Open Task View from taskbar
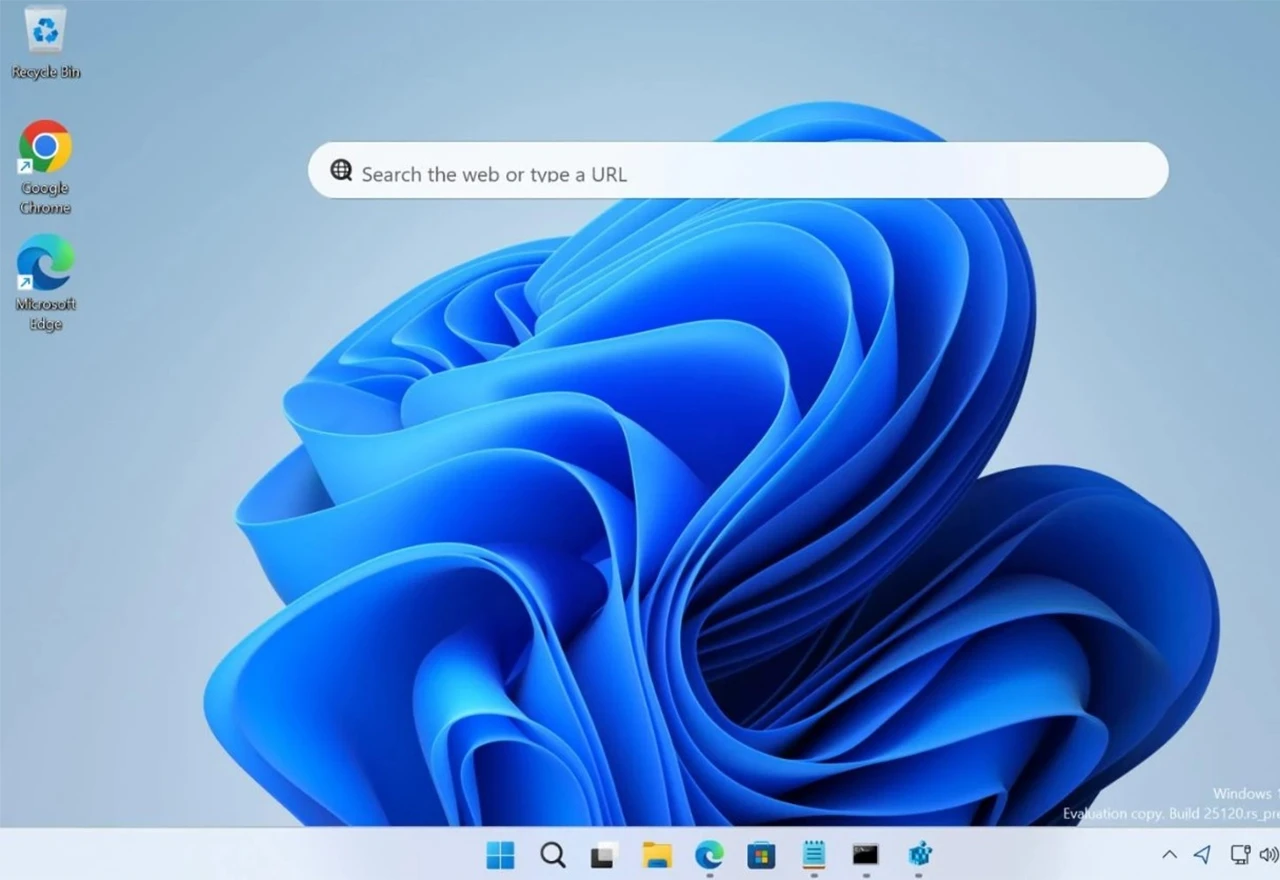 coord(604,855)
